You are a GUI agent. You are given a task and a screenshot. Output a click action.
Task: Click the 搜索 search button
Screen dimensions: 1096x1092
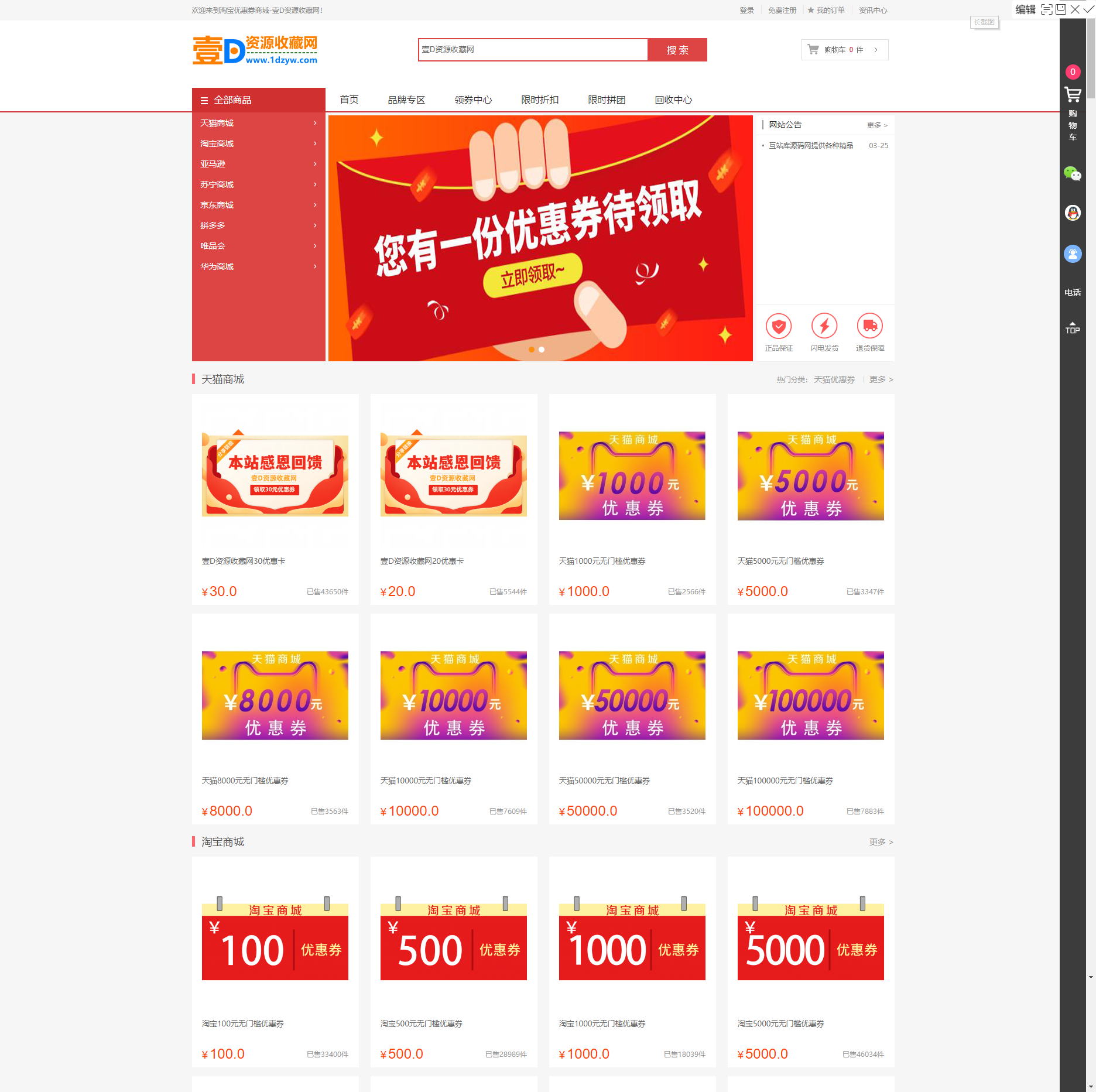tap(677, 50)
